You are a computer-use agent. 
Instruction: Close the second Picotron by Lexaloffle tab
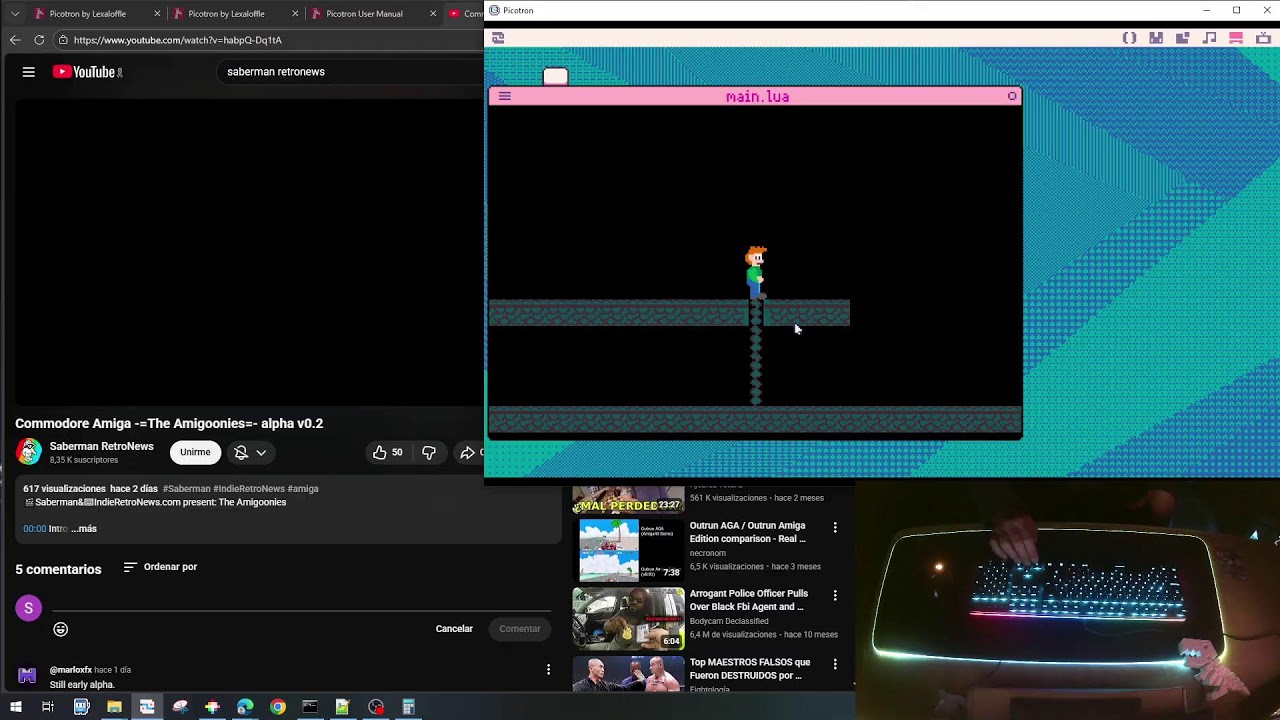[295, 14]
